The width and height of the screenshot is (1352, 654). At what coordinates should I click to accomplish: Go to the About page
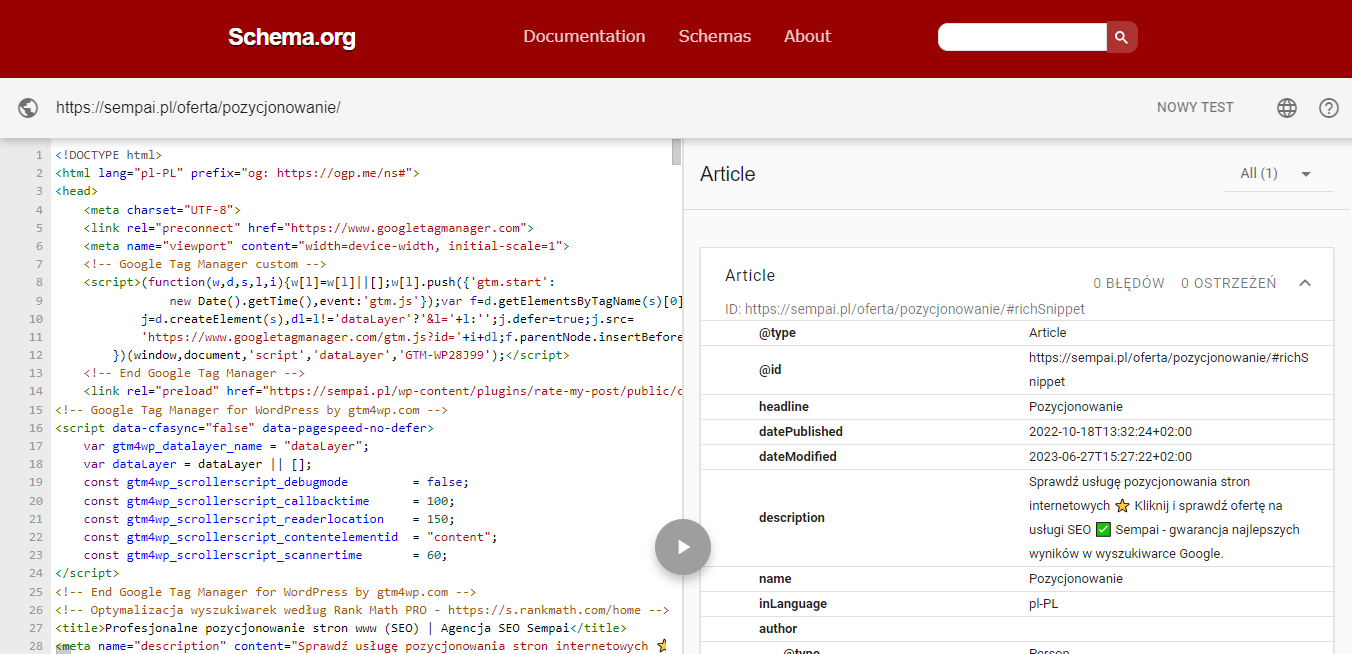(x=807, y=36)
